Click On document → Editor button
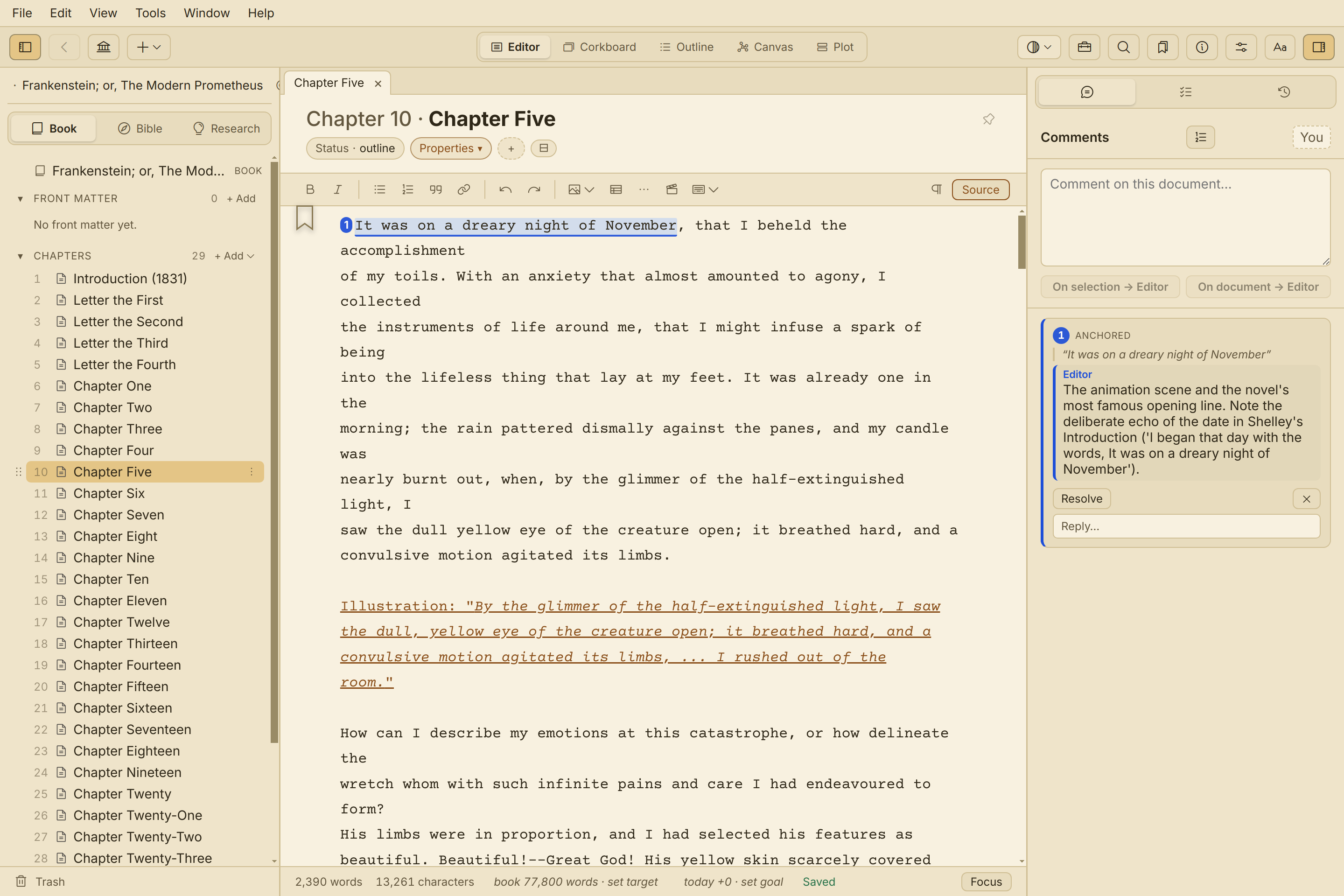The height and width of the screenshot is (896, 1344). pyautogui.click(x=1258, y=287)
